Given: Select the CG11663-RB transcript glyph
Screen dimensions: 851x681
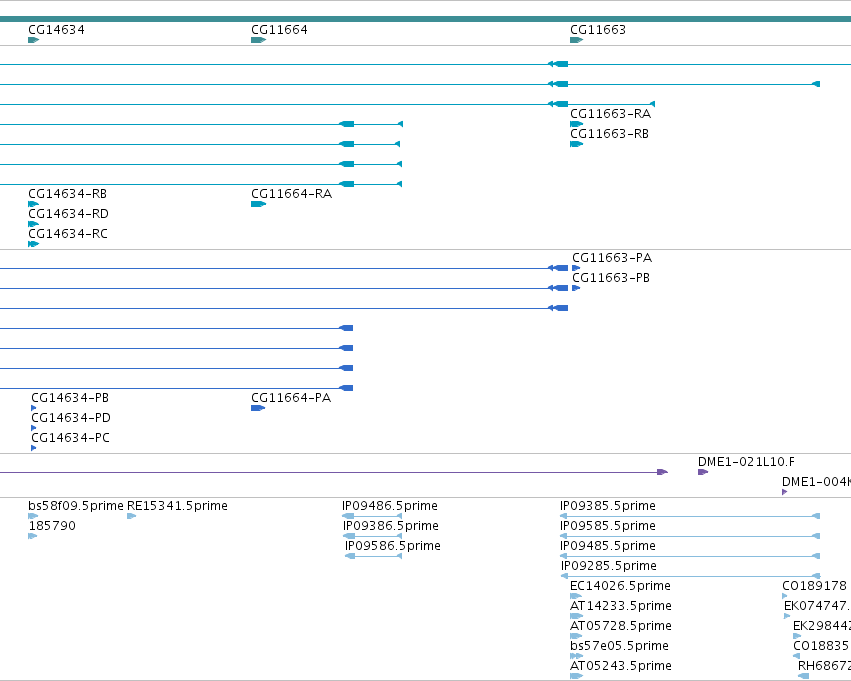Looking at the screenshot, I should pos(576,144).
